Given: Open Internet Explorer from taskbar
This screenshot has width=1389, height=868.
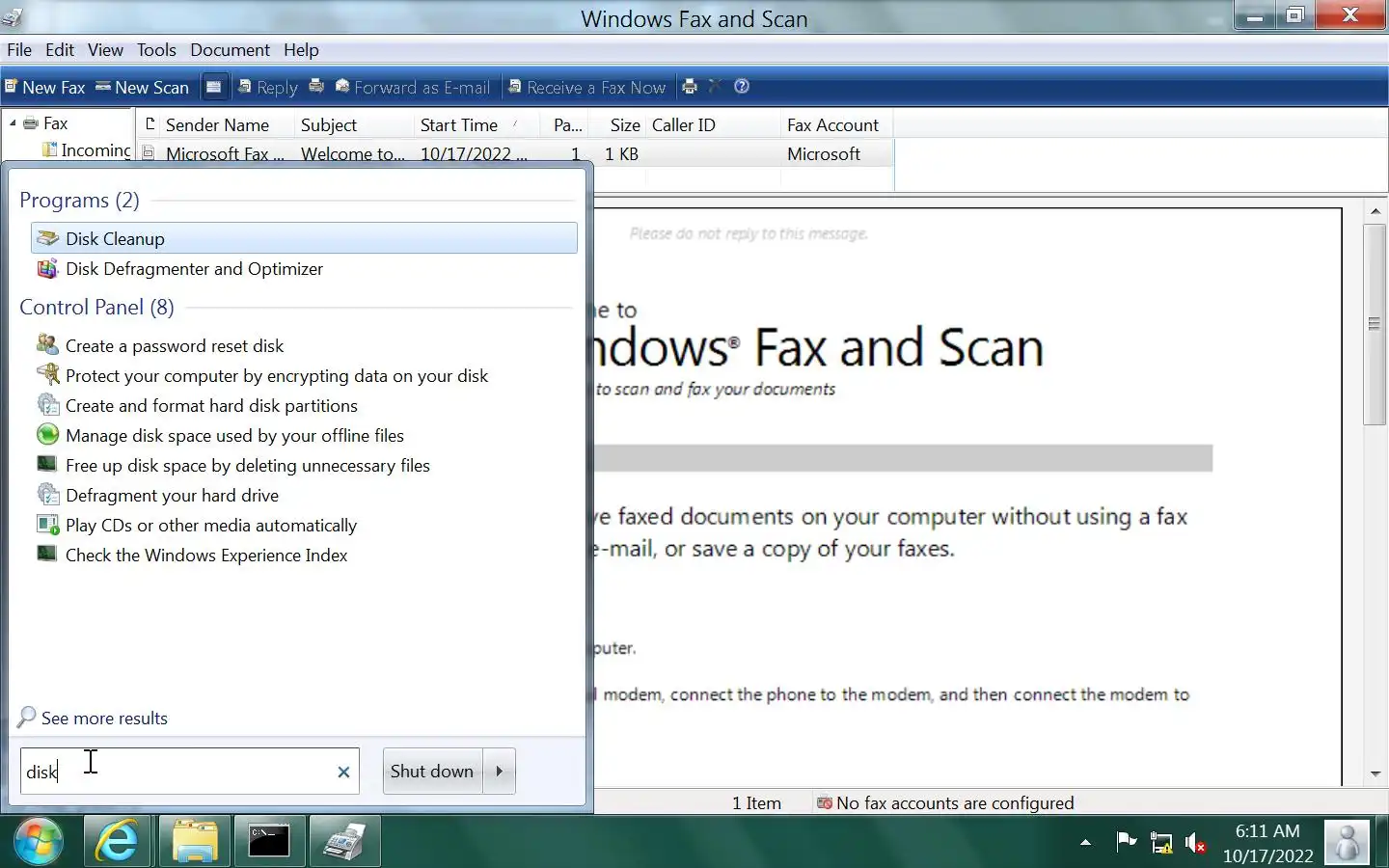Looking at the screenshot, I should (x=116, y=841).
